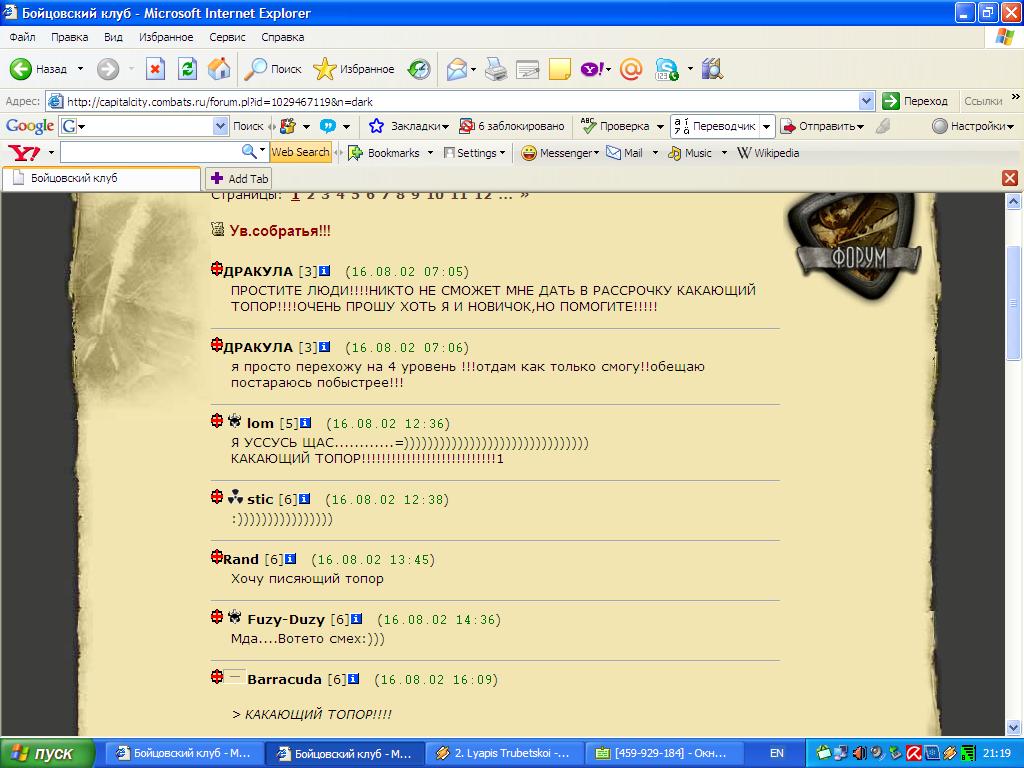
Task: Open the » next pages link
Action: (x=524, y=195)
